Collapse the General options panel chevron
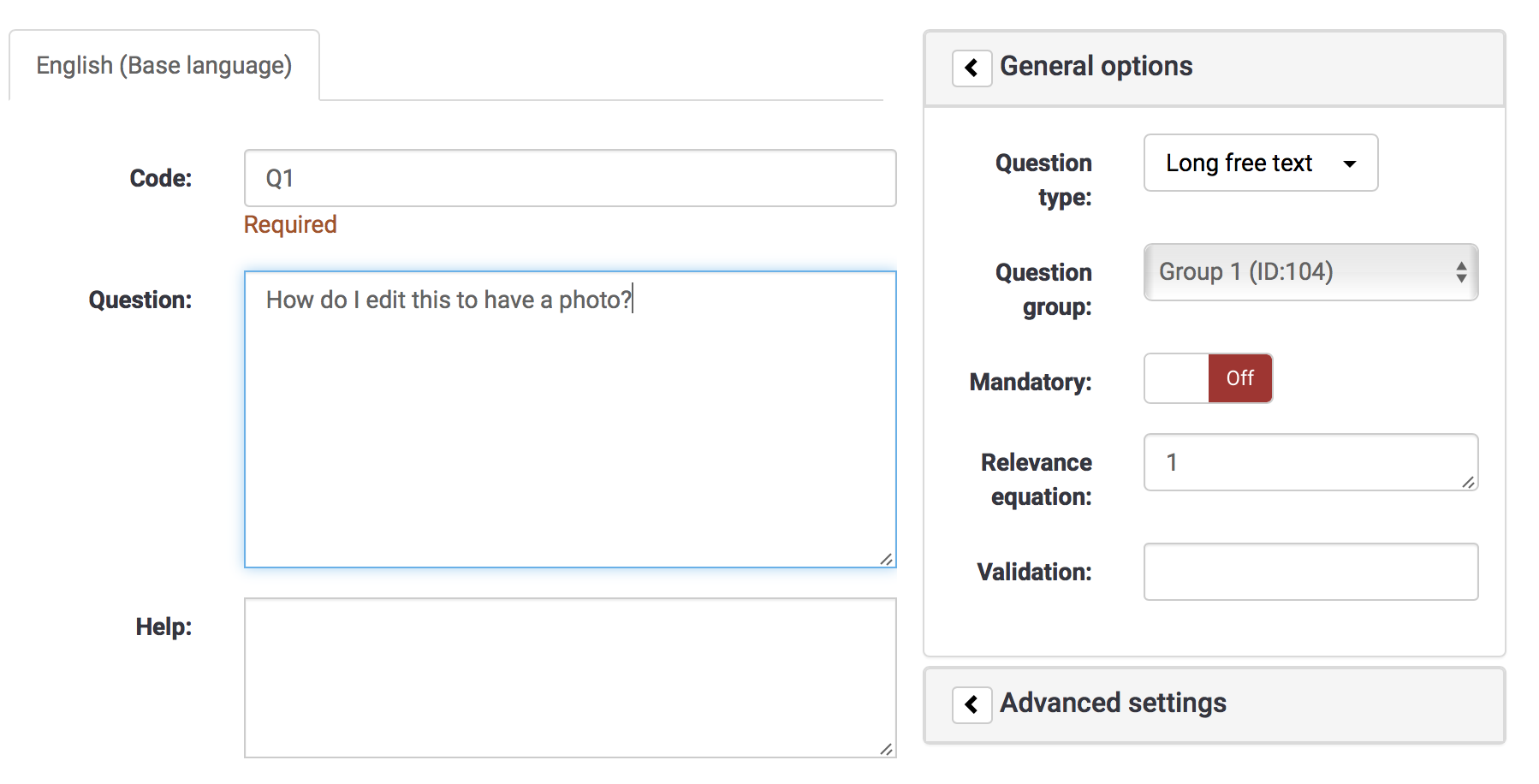This screenshot has height=784, width=1539. point(972,68)
